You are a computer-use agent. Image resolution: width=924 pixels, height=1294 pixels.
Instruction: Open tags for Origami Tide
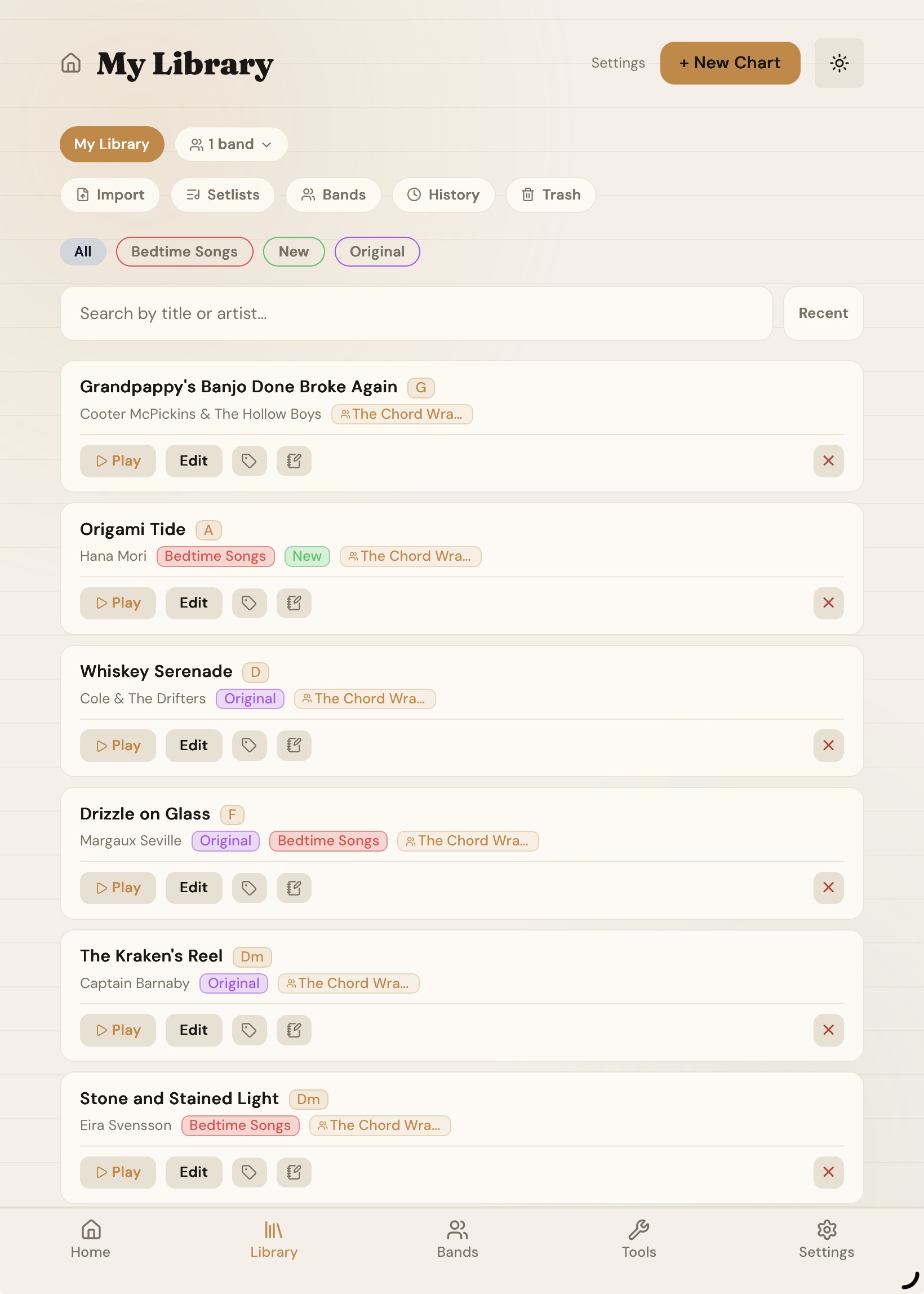(249, 603)
